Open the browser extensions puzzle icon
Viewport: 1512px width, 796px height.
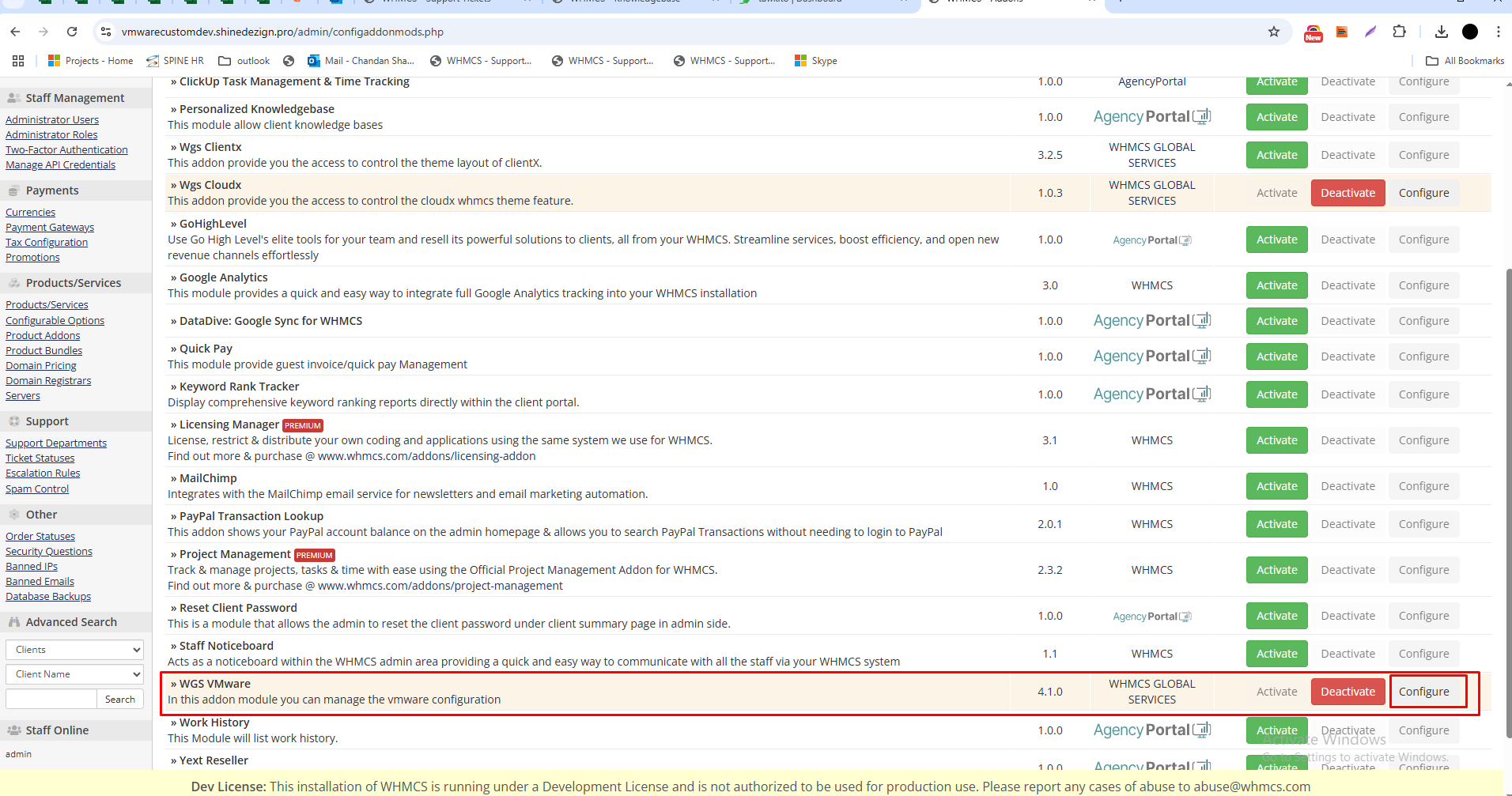(1399, 32)
